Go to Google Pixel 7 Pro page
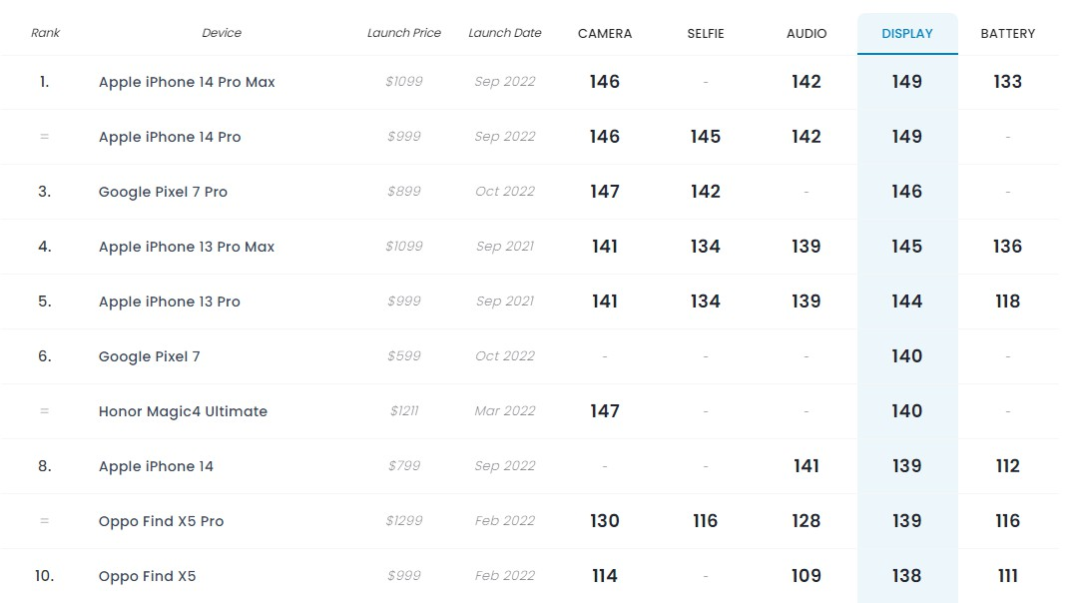This screenshot has width=1080, height=603. click(162, 192)
